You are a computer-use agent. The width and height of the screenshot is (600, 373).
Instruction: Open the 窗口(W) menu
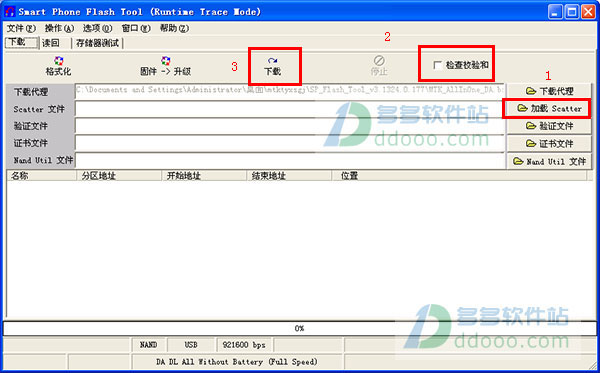pyautogui.click(x=136, y=28)
